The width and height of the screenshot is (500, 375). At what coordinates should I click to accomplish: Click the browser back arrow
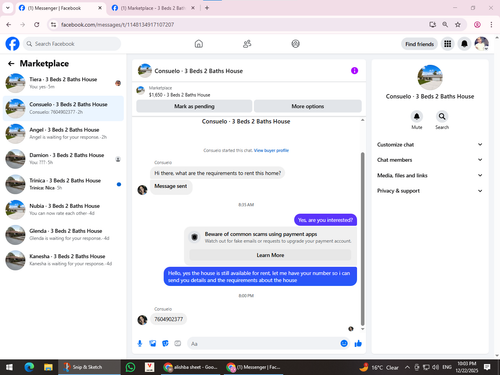[x=9, y=25]
